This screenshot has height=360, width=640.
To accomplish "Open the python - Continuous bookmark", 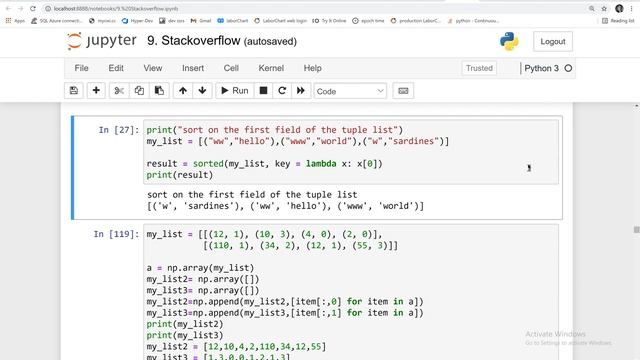I will tap(473, 20).
